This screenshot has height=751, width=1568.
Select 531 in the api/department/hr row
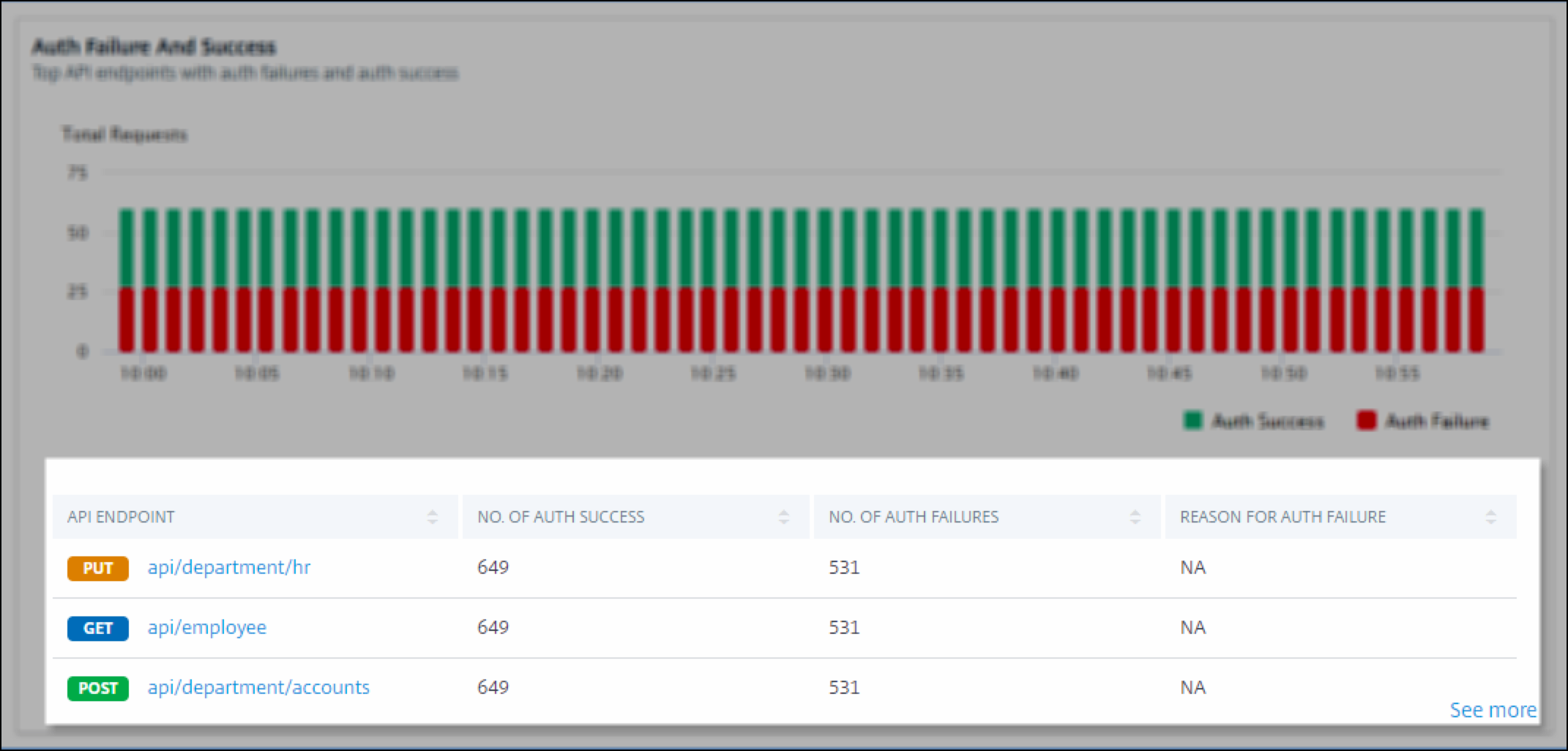pyautogui.click(x=844, y=567)
